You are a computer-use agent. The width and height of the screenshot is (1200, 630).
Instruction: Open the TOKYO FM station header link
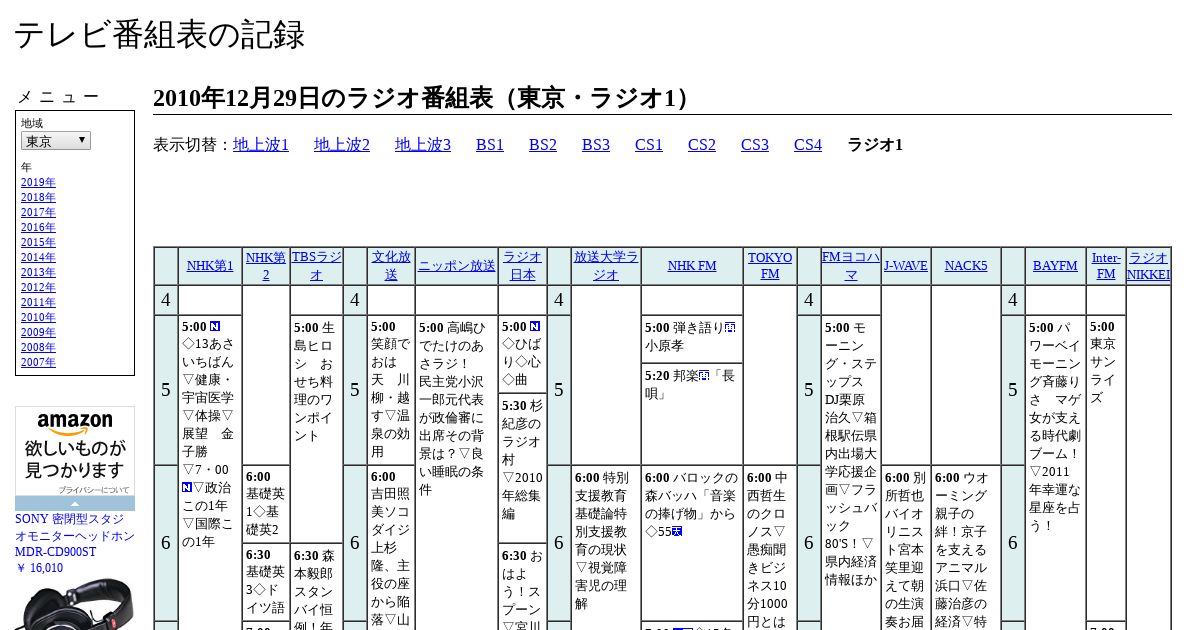click(770, 266)
